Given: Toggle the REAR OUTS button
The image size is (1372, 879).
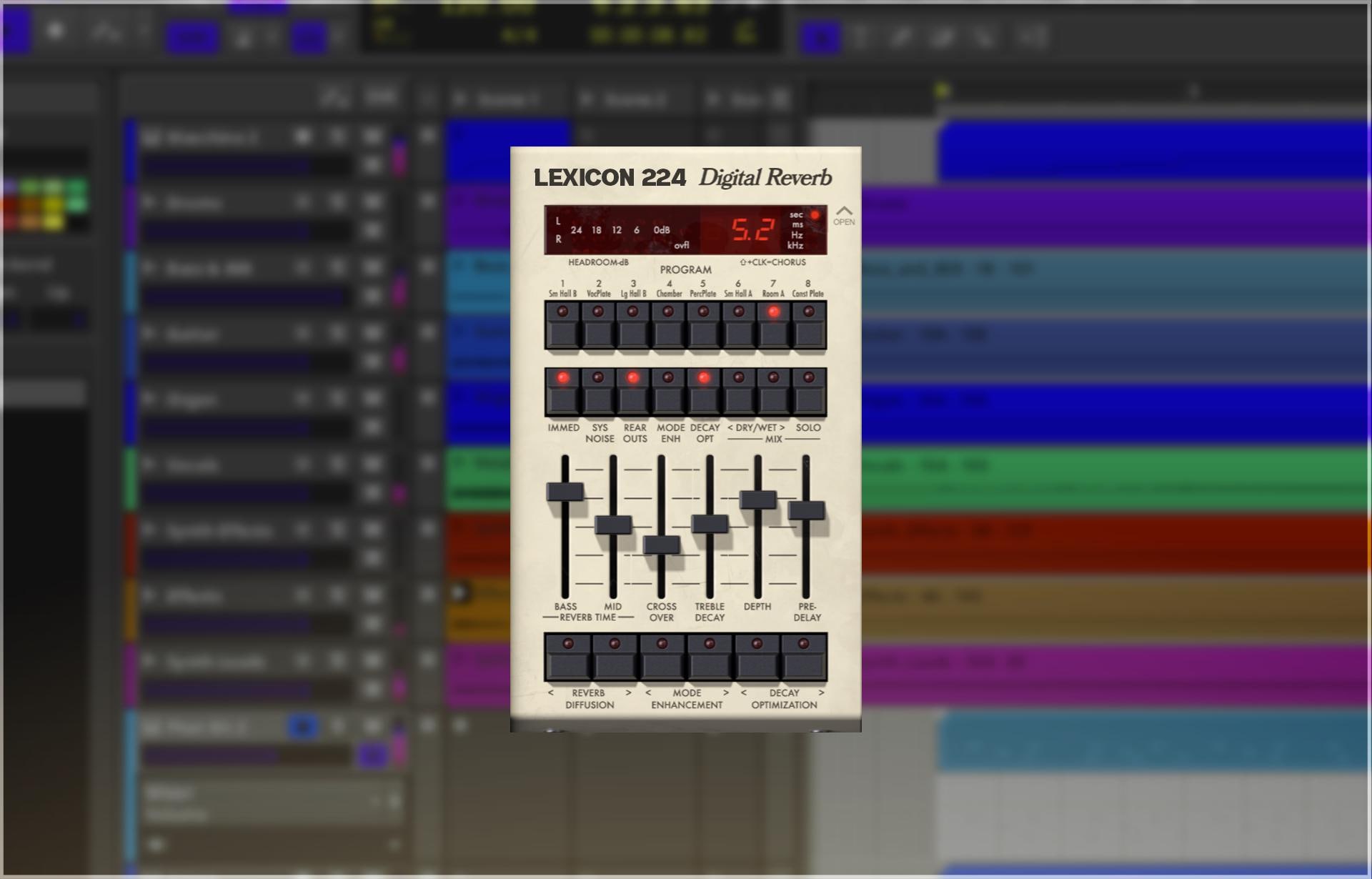Looking at the screenshot, I should coord(633,392).
